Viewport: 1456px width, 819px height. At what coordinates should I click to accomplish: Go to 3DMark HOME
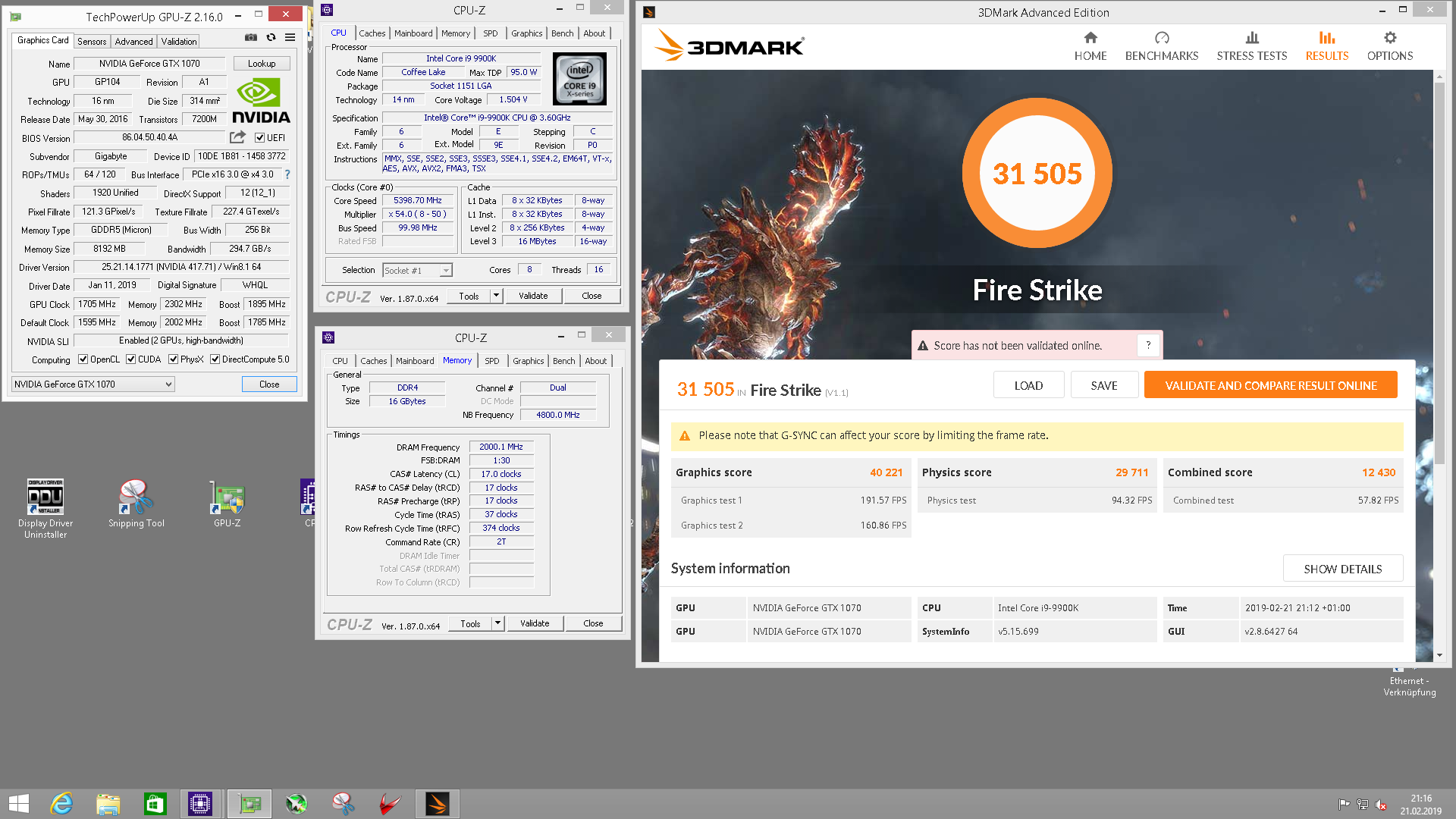[x=1090, y=46]
